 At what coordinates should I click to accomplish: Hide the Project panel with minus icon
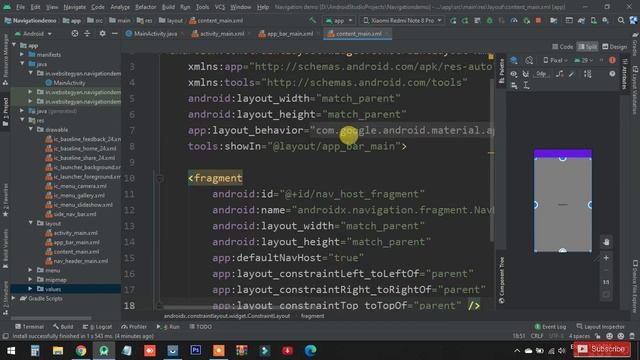tap(115, 34)
